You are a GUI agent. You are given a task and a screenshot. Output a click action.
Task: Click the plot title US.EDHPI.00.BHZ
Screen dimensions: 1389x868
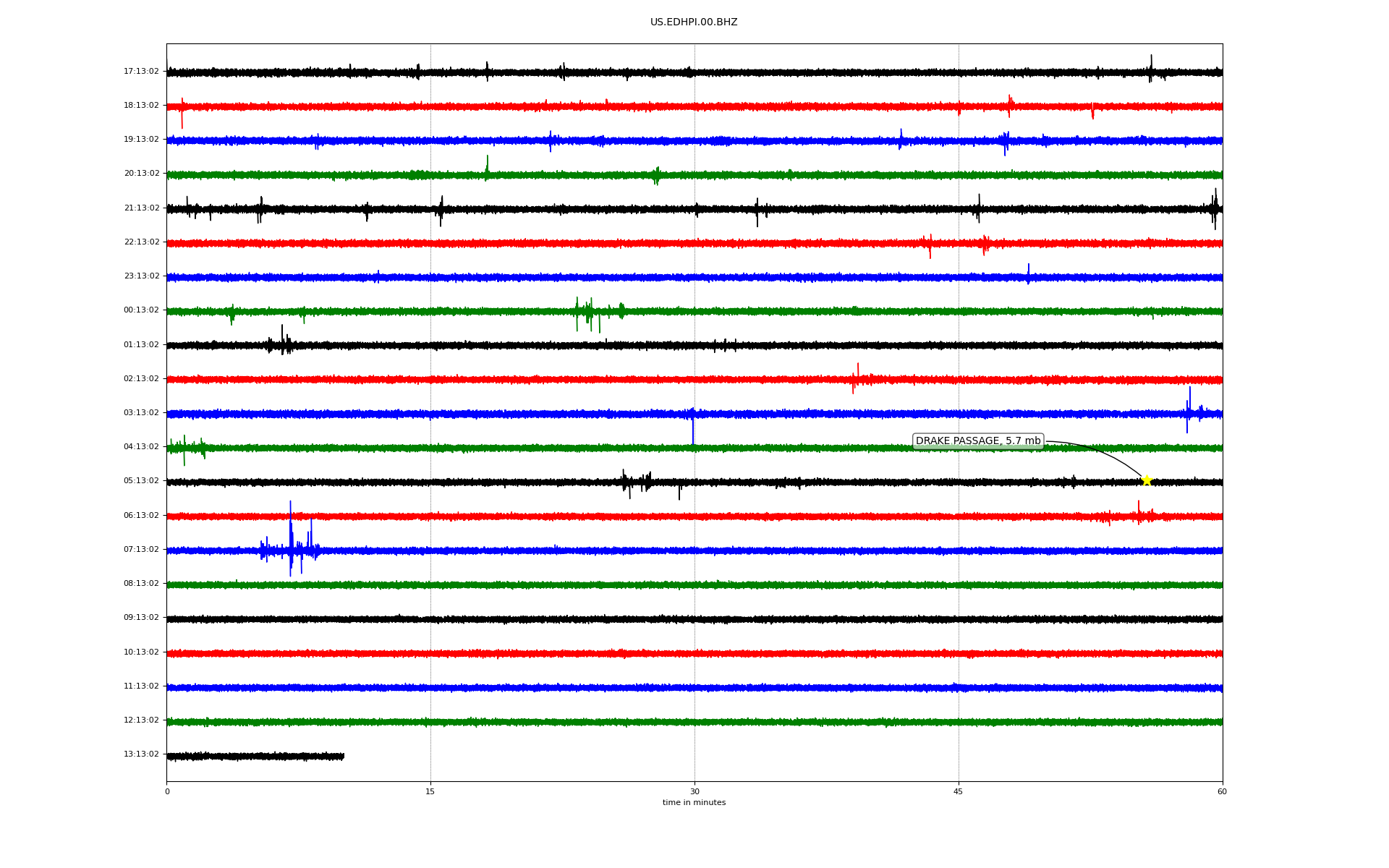pyautogui.click(x=694, y=22)
